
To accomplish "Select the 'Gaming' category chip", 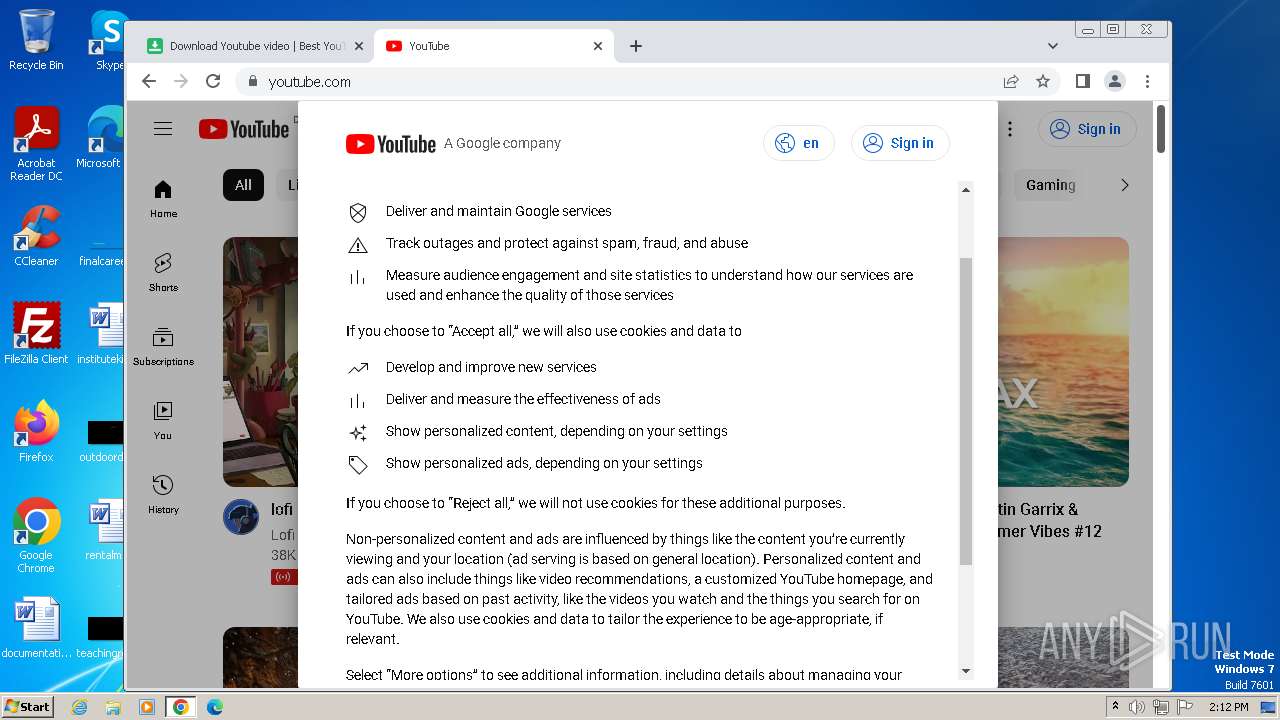I will 1050,185.
